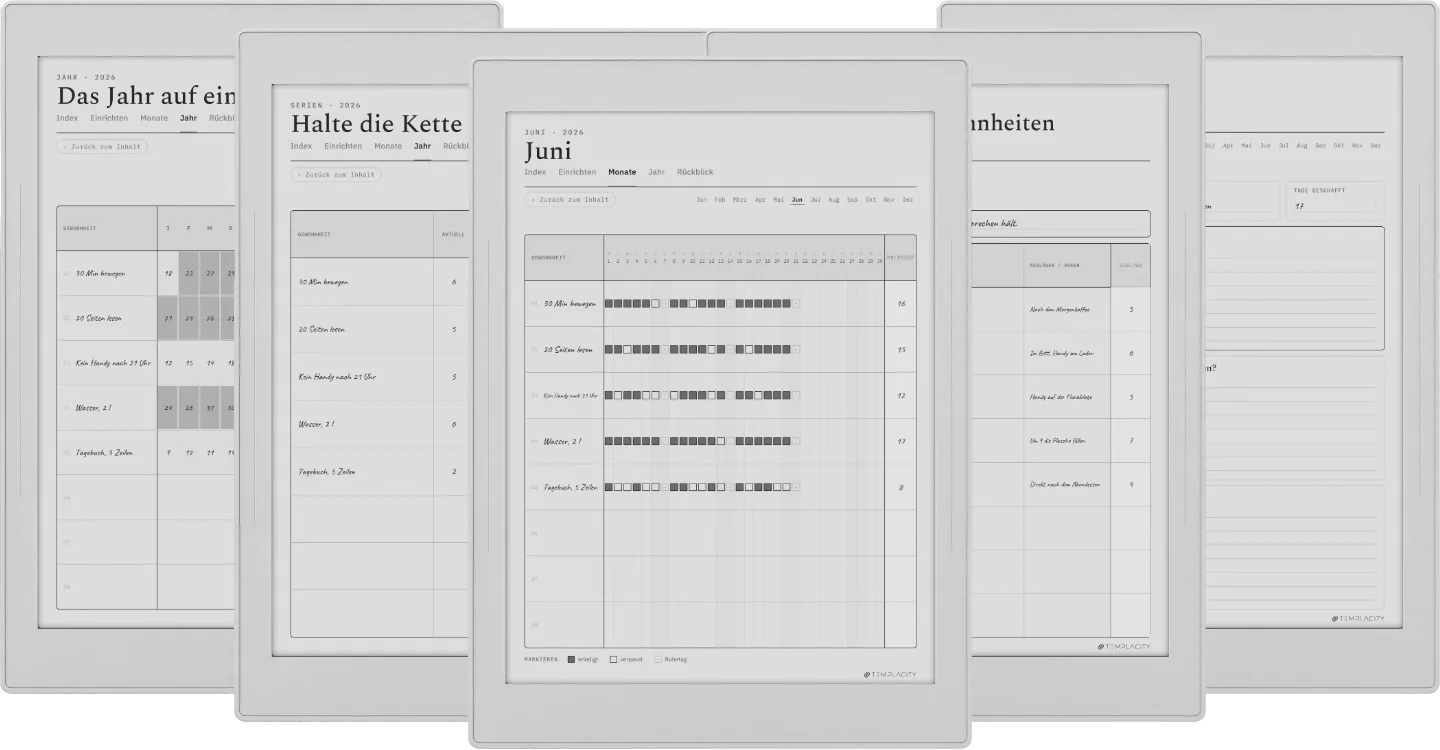Select Jun in the Juni month strip
Image resolution: width=1440 pixels, height=750 pixels.
tap(797, 200)
